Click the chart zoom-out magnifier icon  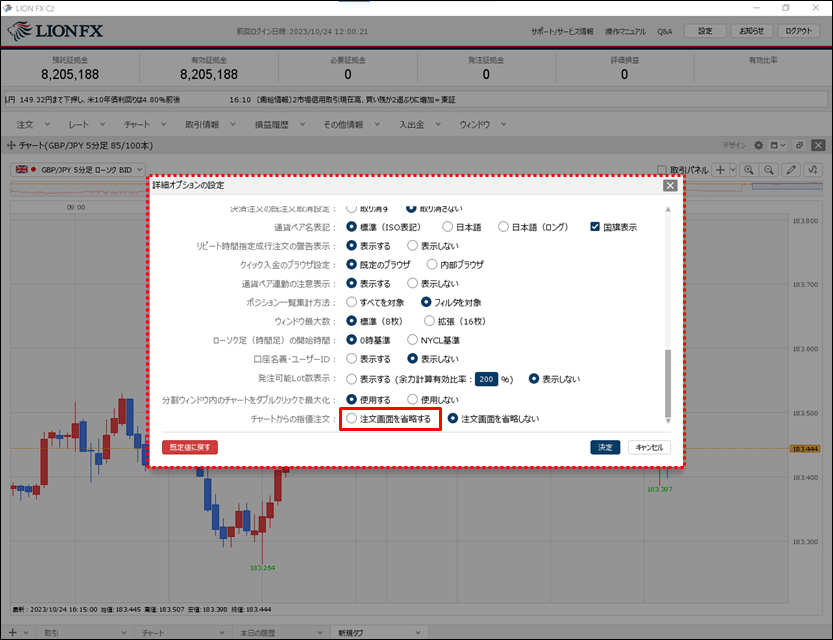(x=769, y=170)
